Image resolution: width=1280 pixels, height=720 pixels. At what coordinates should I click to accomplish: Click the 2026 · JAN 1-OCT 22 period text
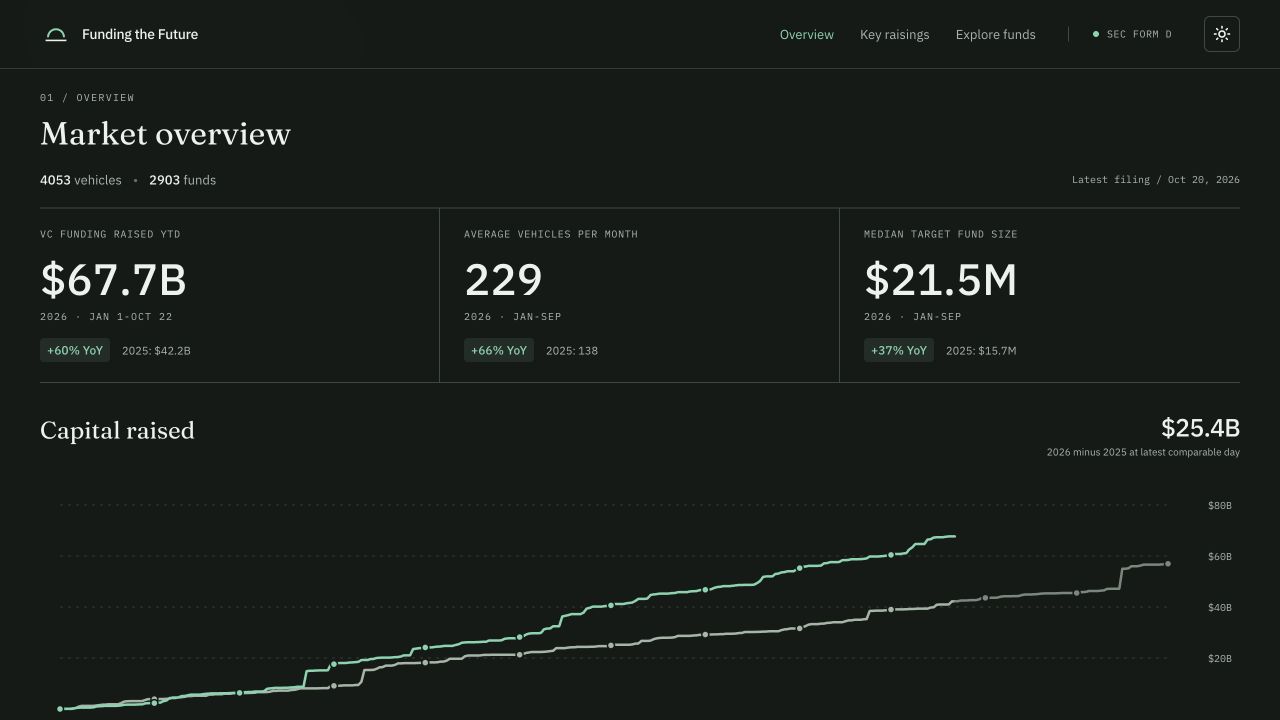[x=106, y=317]
